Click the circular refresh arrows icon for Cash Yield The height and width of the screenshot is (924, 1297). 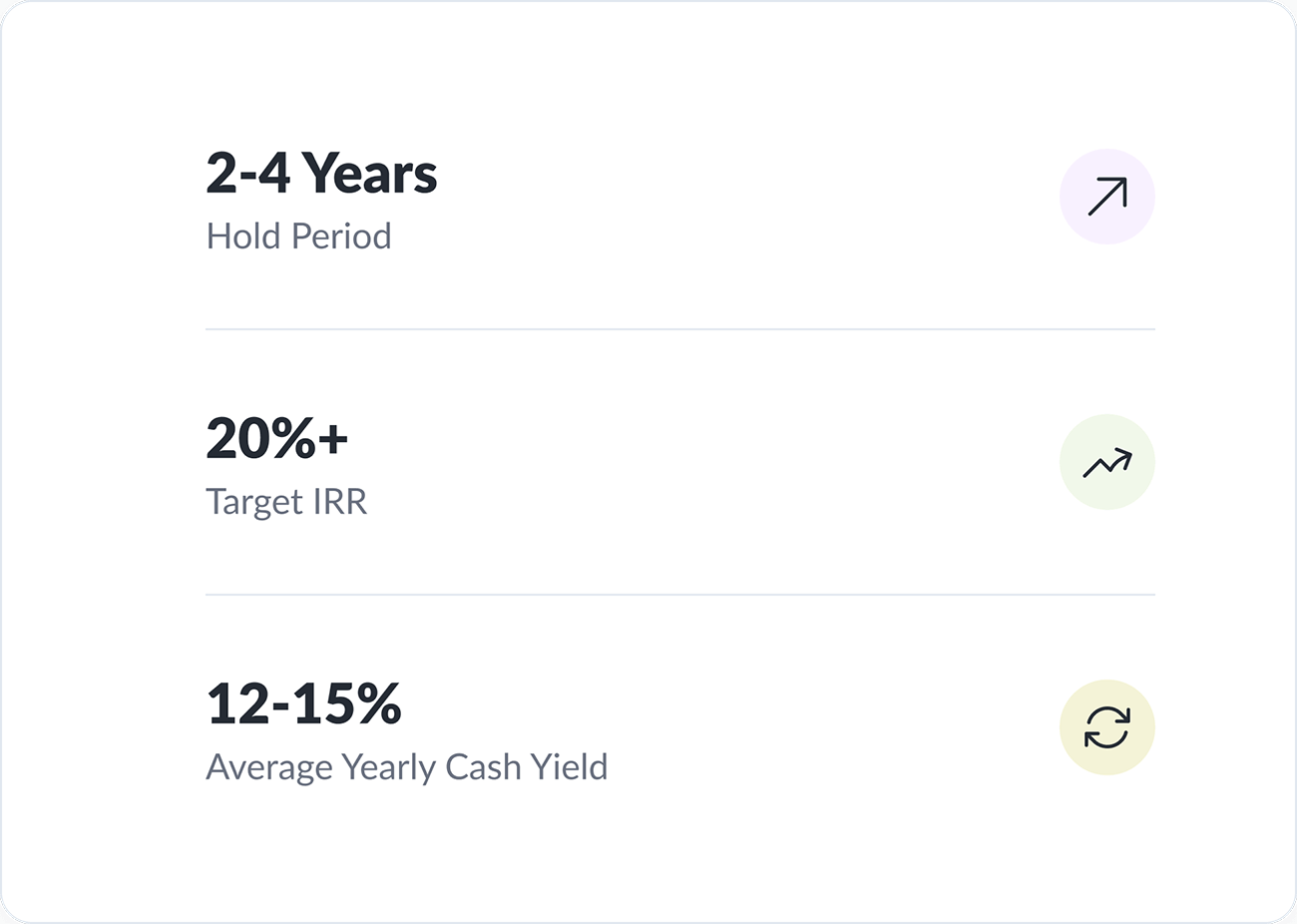click(x=1107, y=726)
